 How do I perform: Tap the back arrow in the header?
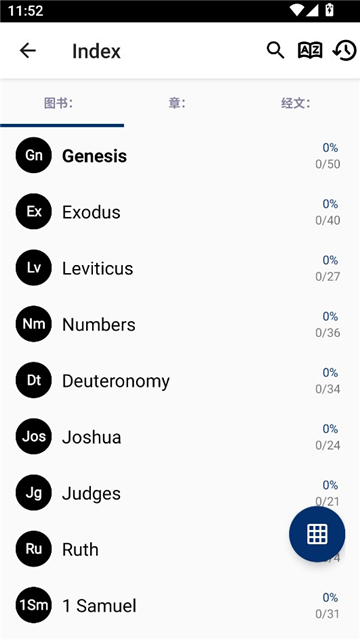click(x=28, y=51)
